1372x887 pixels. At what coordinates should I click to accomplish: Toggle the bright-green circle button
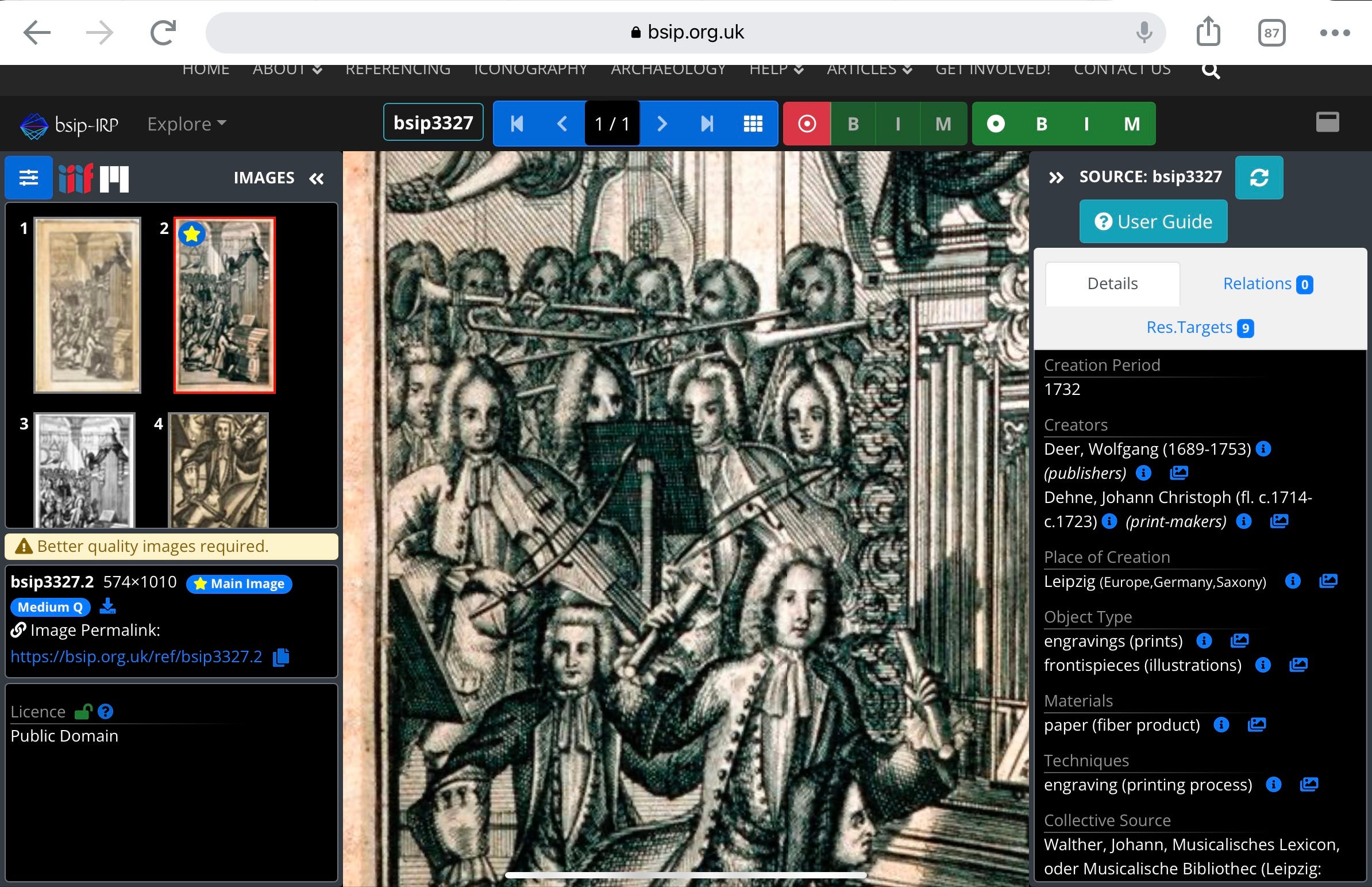tap(996, 124)
